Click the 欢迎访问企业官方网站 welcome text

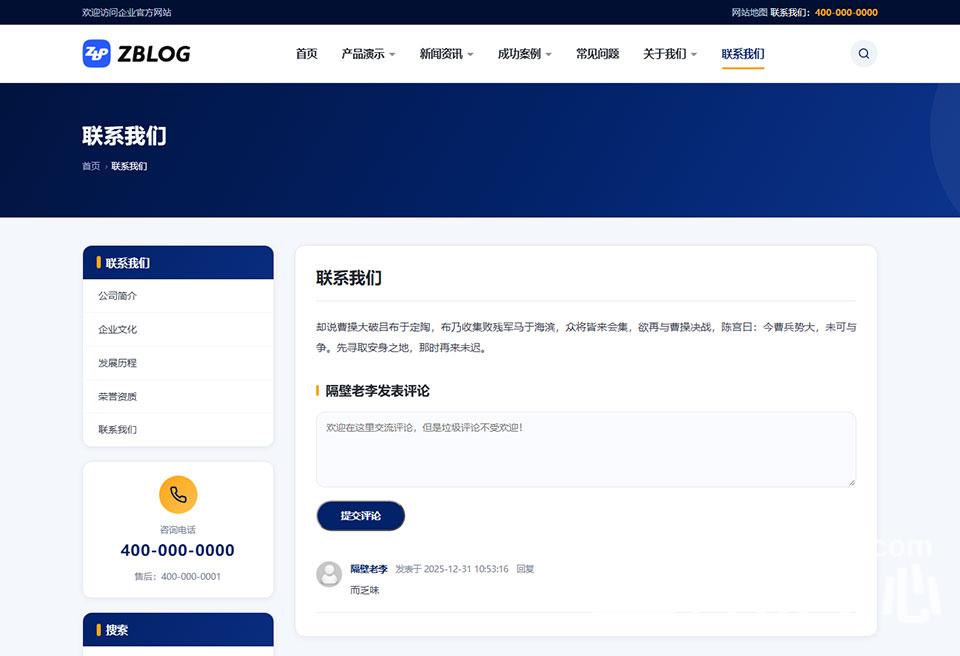tap(127, 12)
